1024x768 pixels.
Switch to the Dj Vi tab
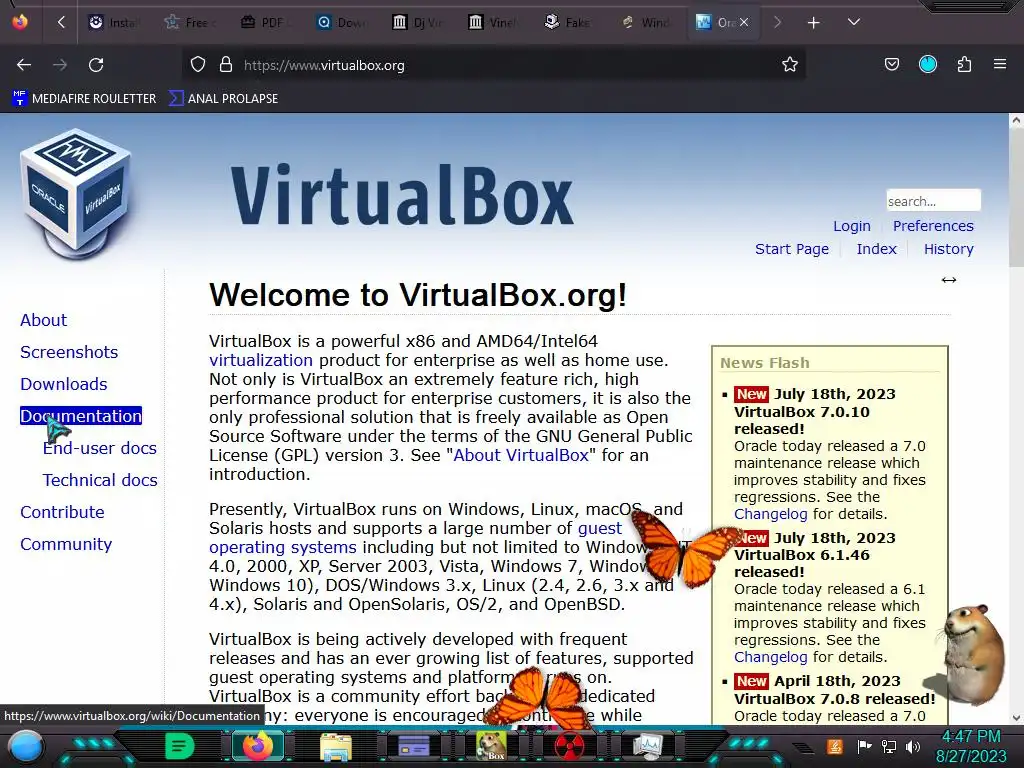pos(416,23)
